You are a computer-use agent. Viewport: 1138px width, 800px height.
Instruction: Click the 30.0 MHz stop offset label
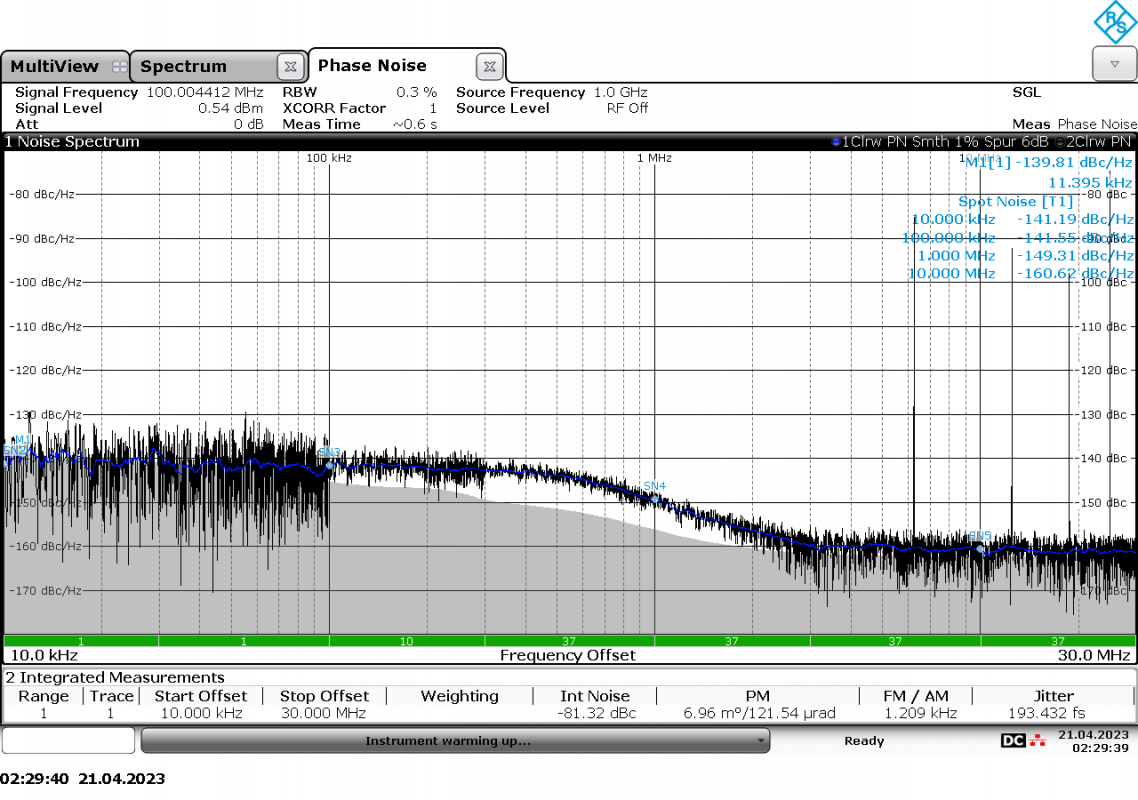pyautogui.click(x=1094, y=656)
